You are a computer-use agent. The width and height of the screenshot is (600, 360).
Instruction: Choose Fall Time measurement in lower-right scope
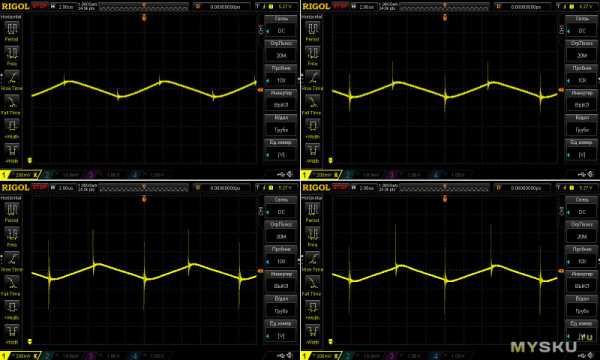(313, 285)
